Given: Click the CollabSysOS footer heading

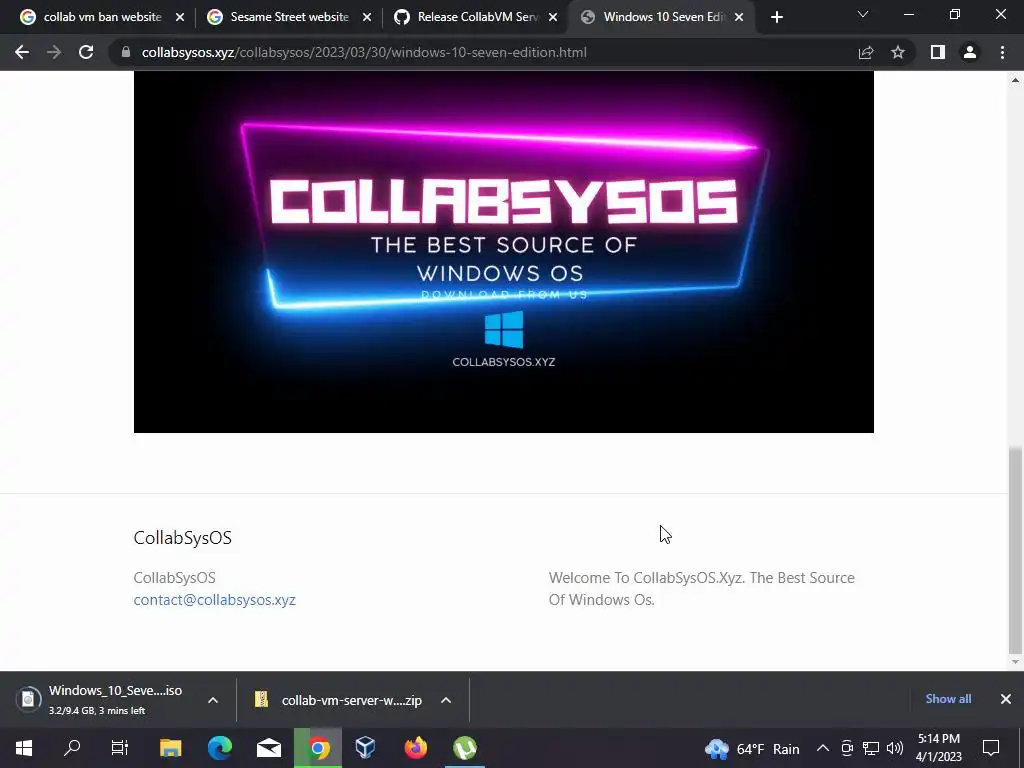Looking at the screenshot, I should pyautogui.click(x=182, y=537).
